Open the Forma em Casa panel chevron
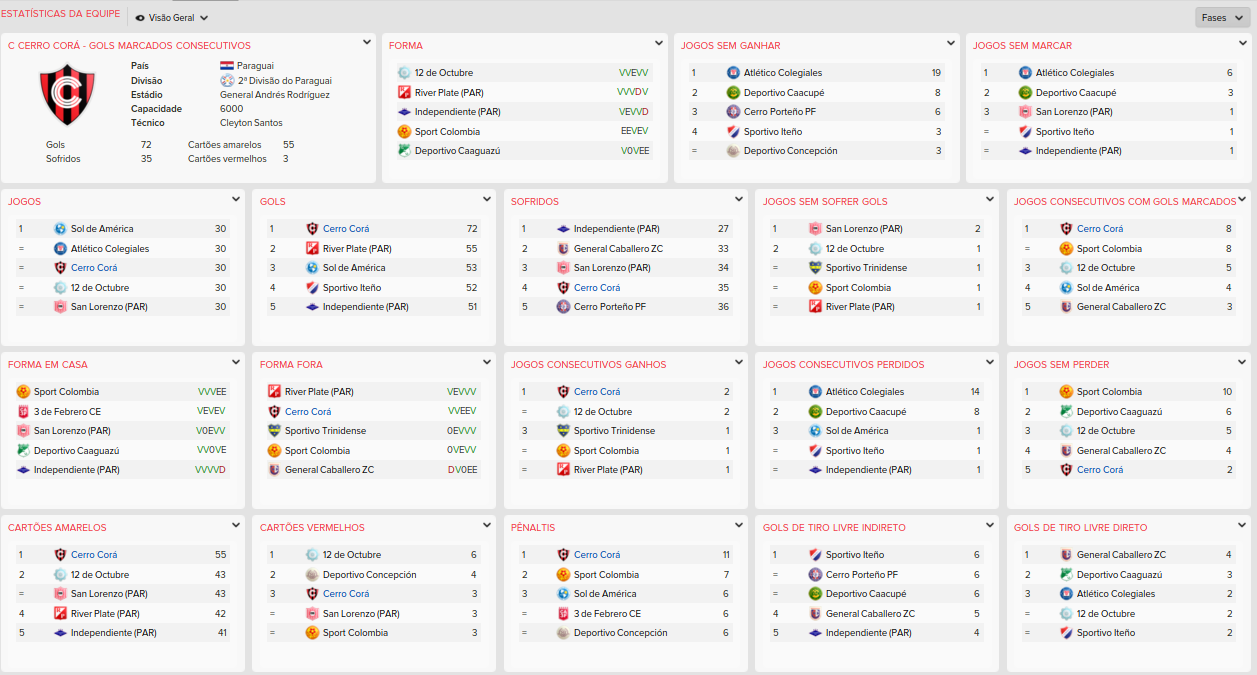The width and height of the screenshot is (1257, 675). point(236,362)
